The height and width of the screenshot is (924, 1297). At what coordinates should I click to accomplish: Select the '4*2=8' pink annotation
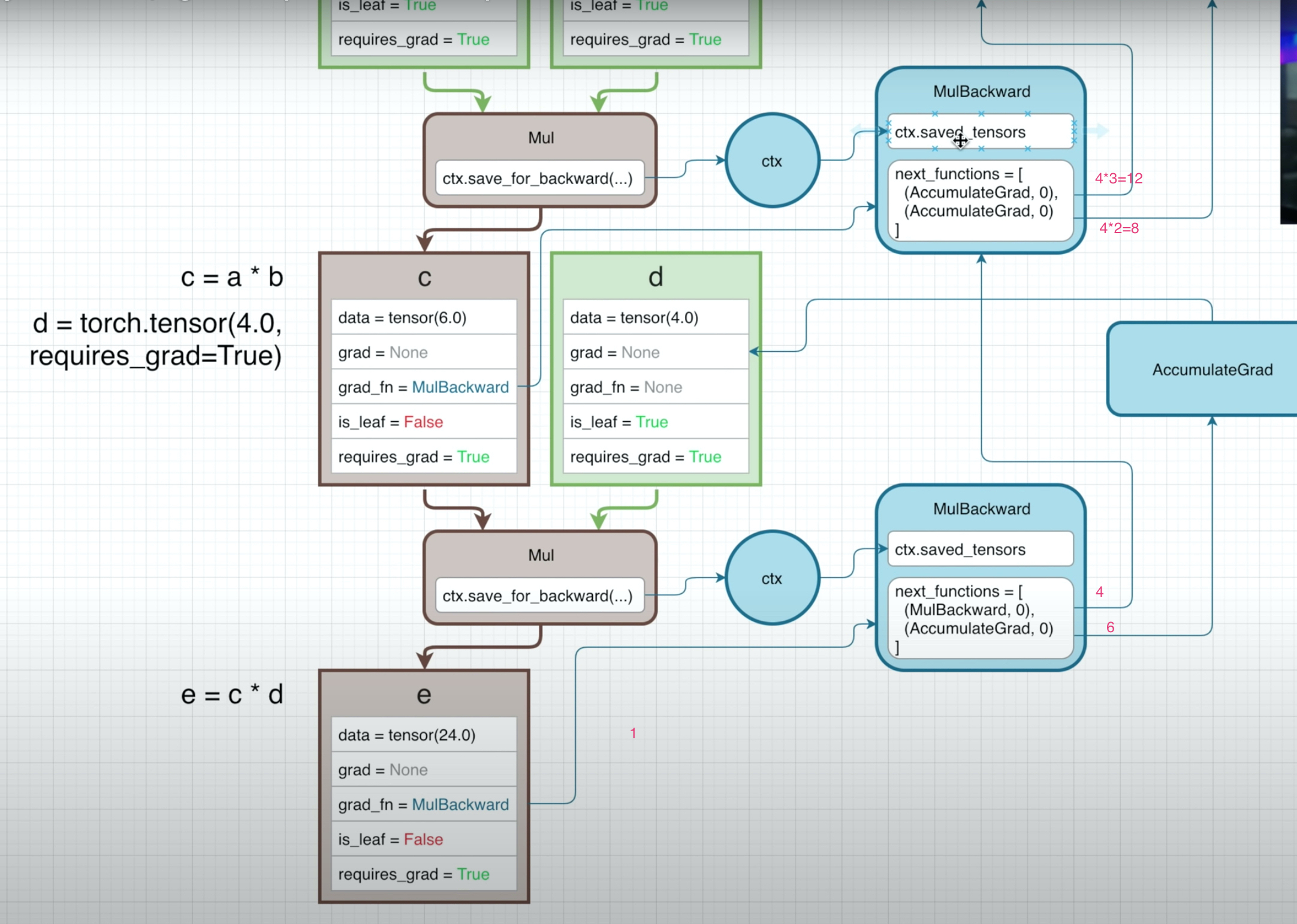1119,228
